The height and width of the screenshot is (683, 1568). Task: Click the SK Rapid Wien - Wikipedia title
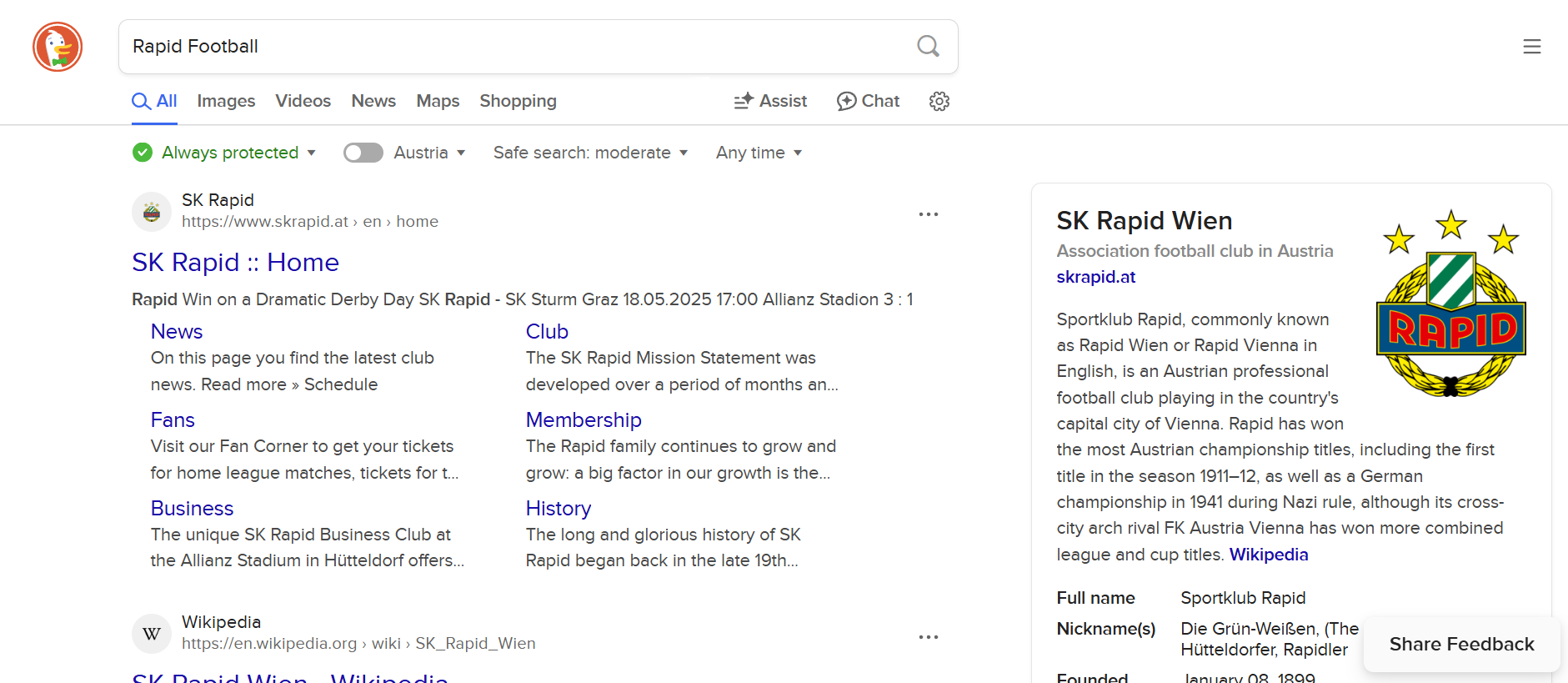[x=290, y=677]
